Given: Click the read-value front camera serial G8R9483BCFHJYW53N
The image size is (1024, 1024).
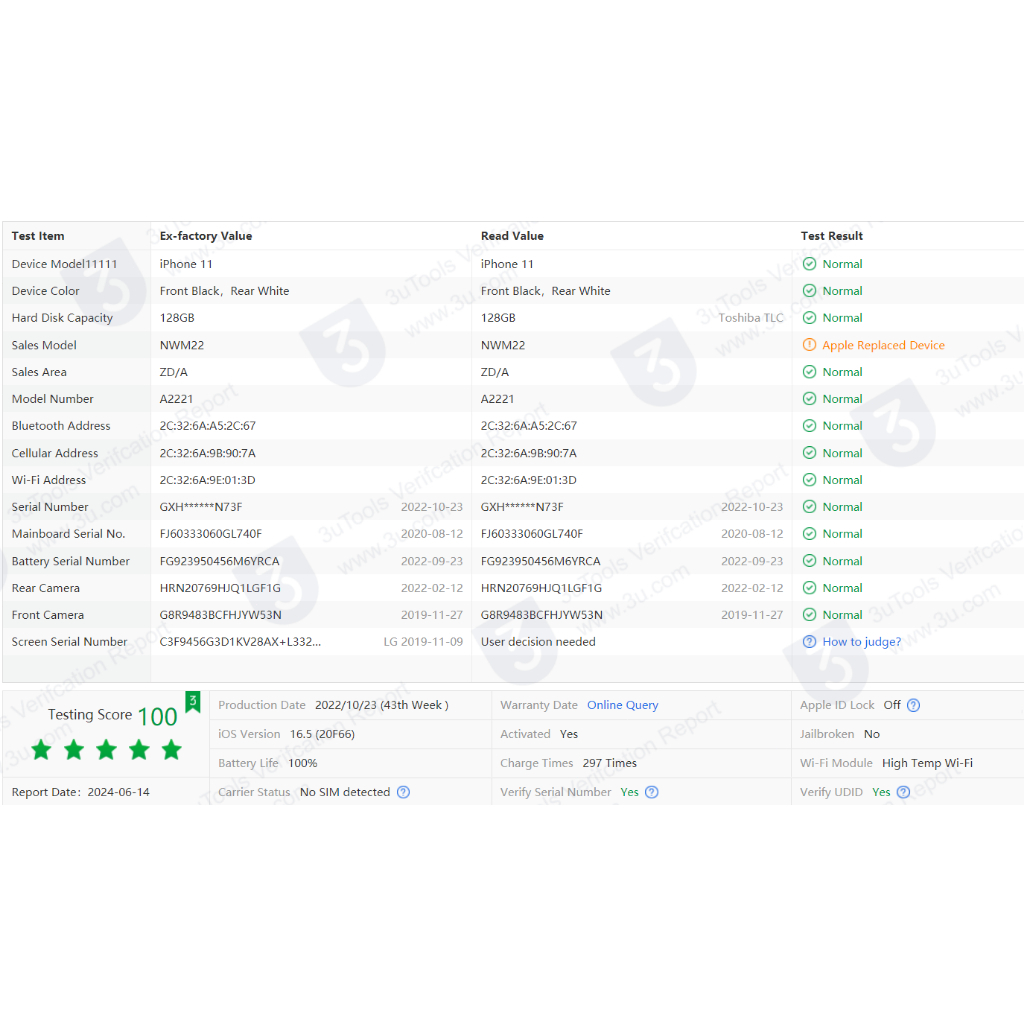Looking at the screenshot, I should click(x=542, y=615).
